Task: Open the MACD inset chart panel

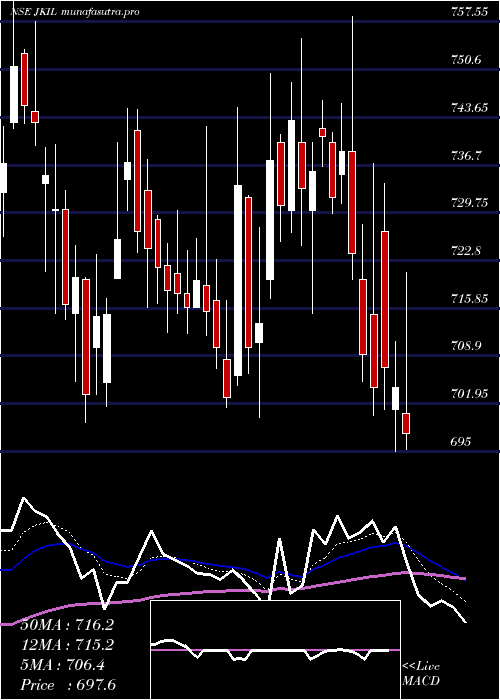Action: pos(275,650)
